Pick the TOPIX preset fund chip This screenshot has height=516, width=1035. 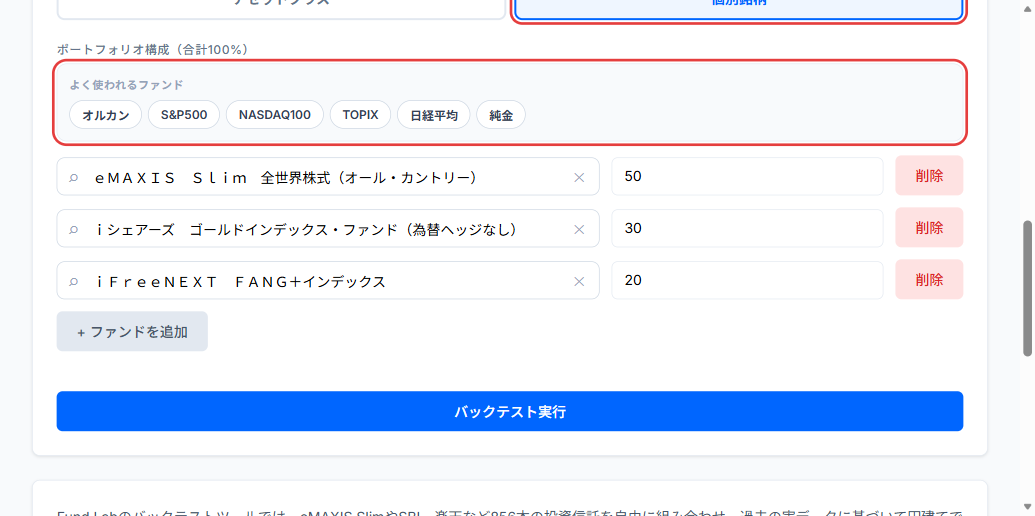360,115
